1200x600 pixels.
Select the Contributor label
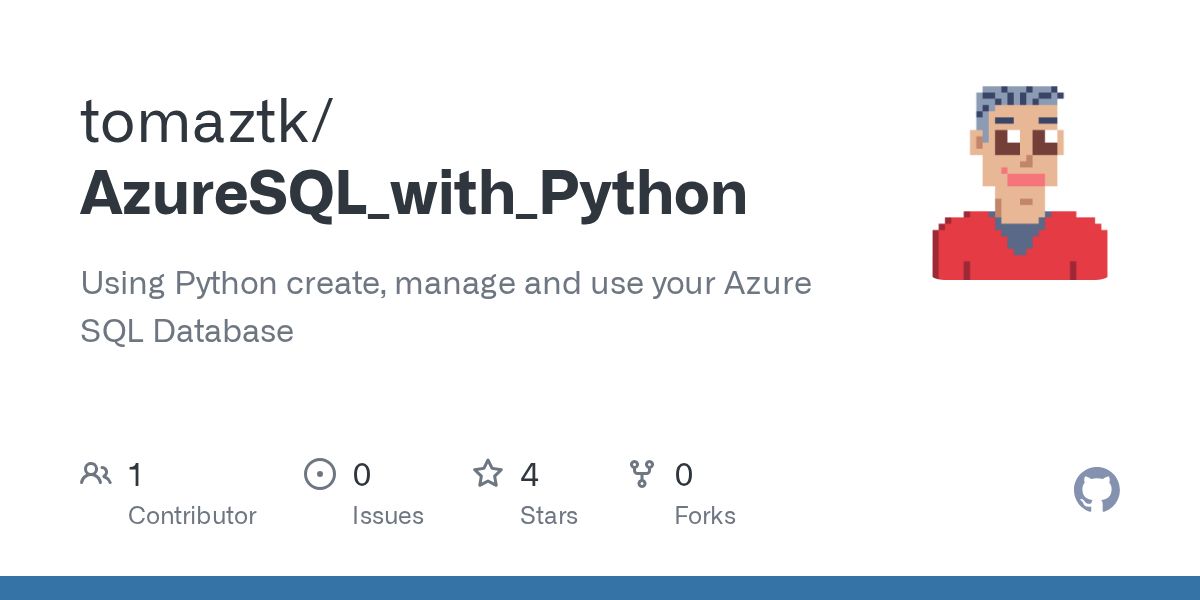[192, 516]
